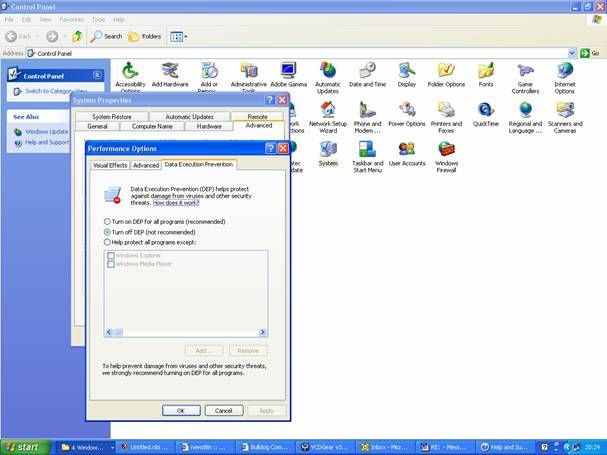Open Internet Options icon

pos(565,79)
